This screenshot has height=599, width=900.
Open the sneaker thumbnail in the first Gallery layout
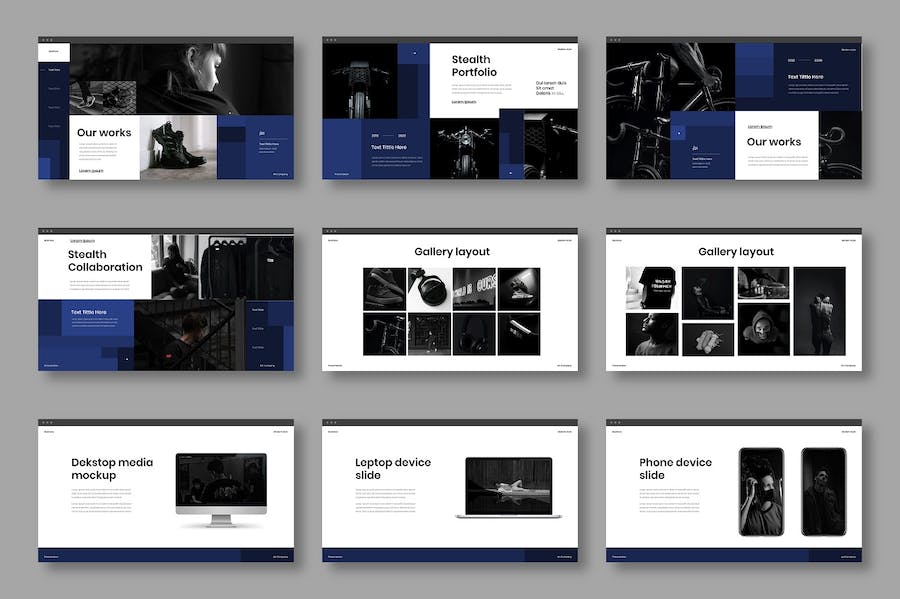384,288
